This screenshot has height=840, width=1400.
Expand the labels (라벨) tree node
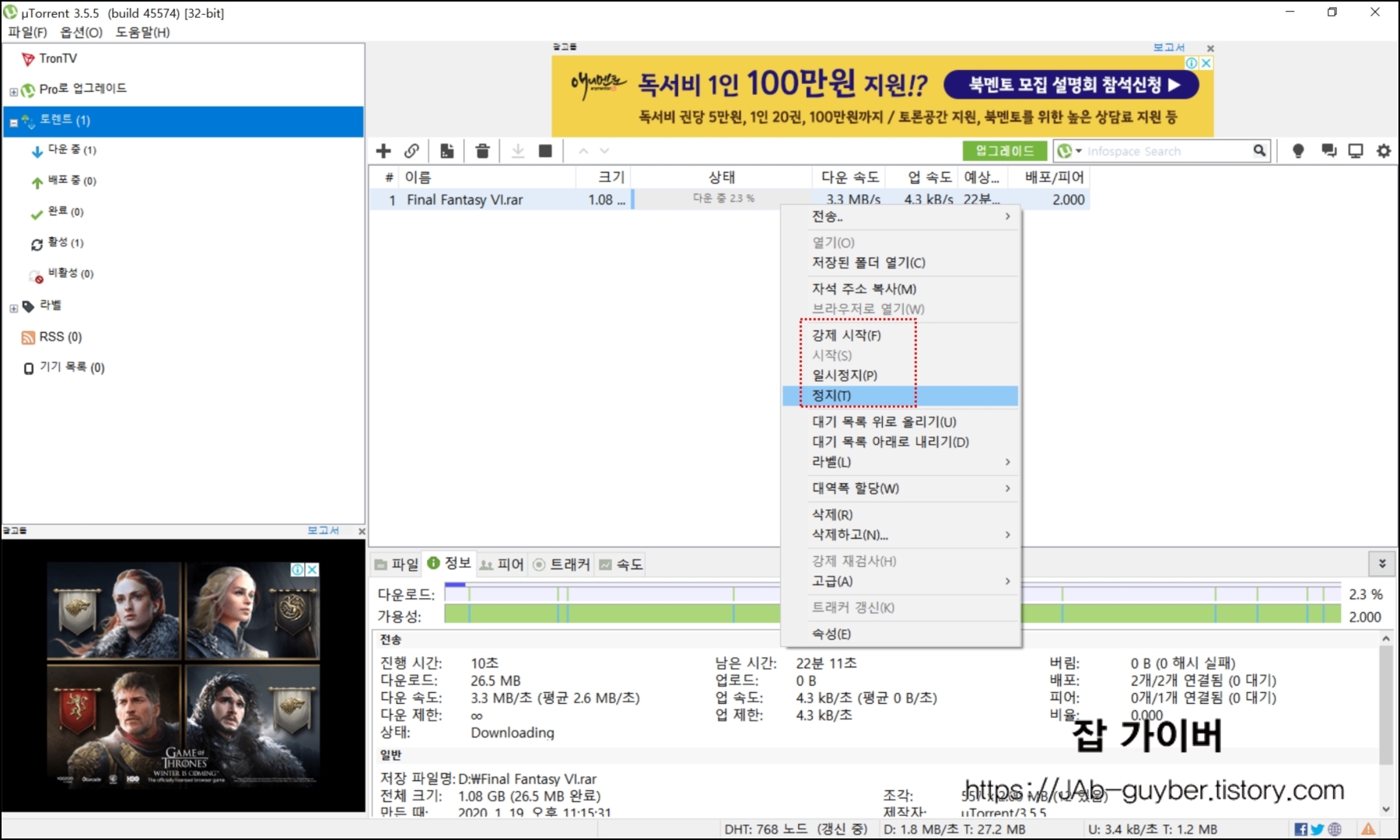(13, 309)
